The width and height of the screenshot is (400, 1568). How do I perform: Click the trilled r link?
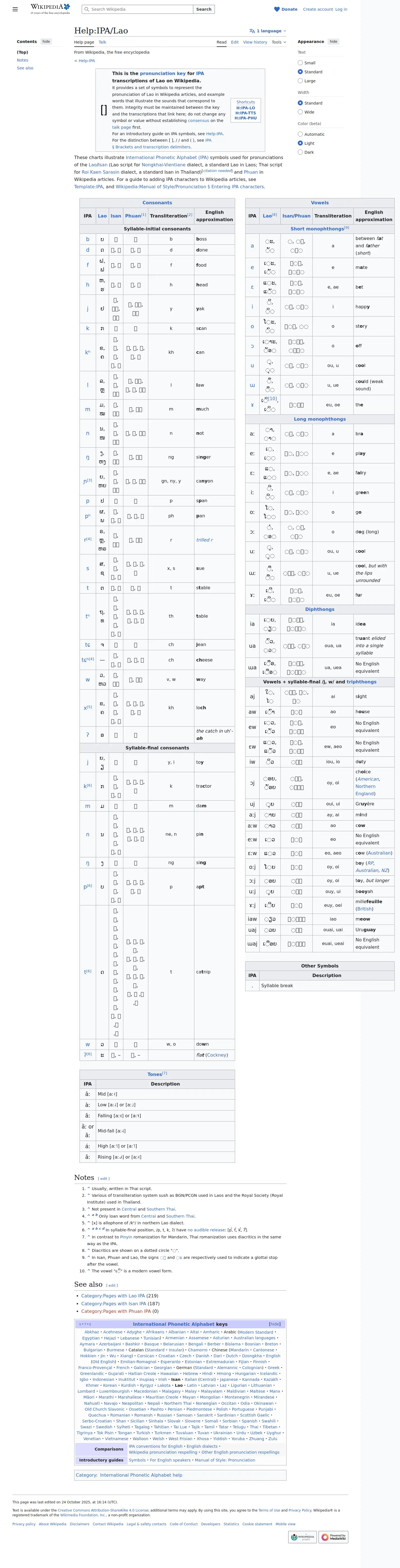[204, 540]
